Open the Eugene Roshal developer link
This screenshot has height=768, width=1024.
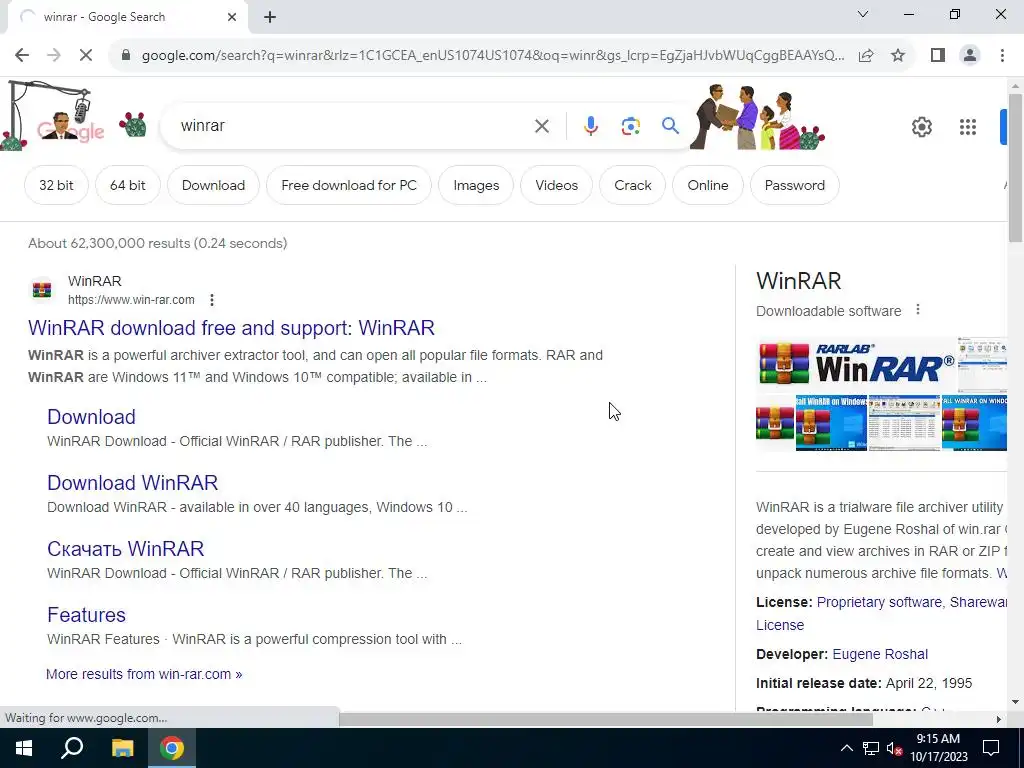880,654
